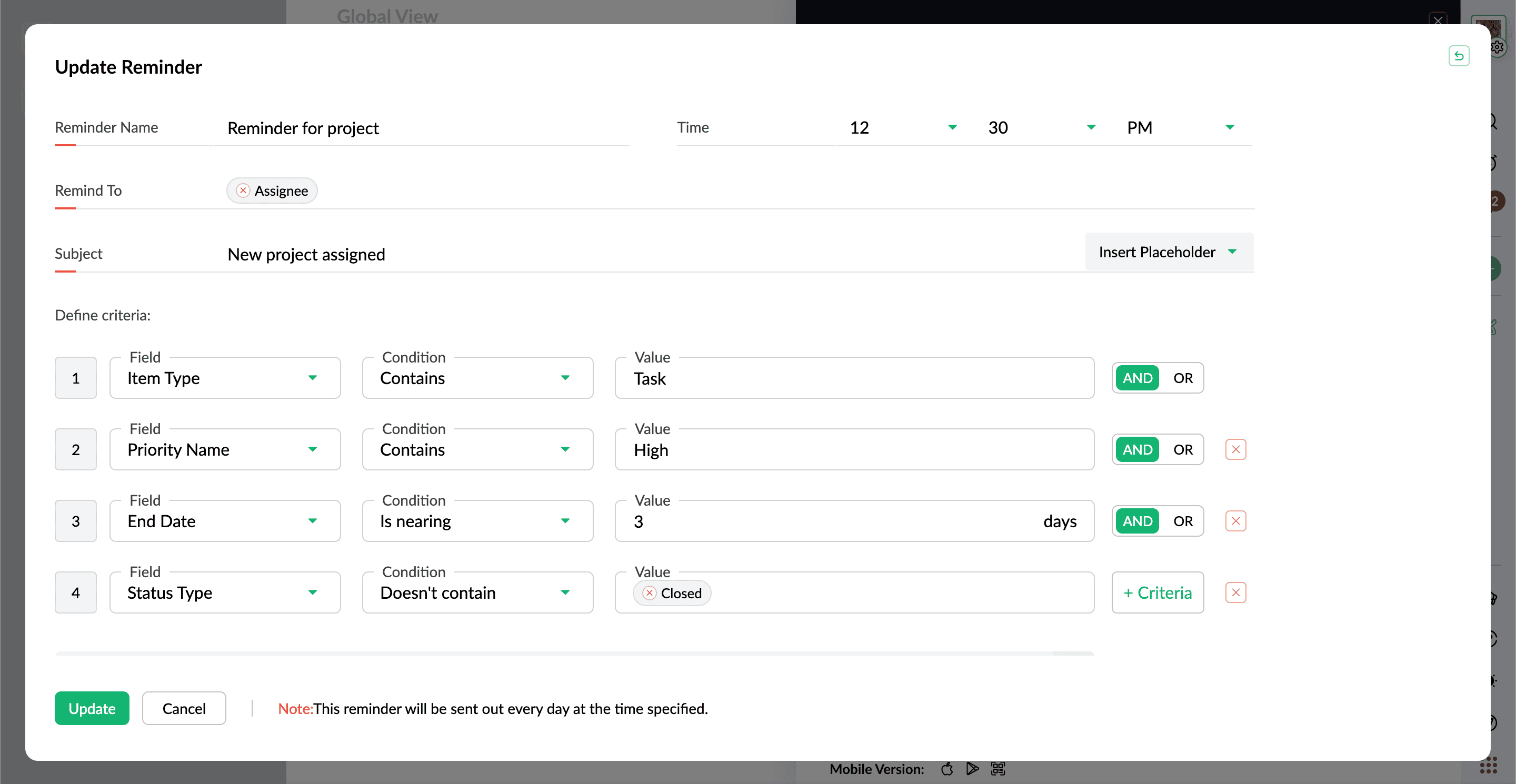Open the Doesn't contain condition dropdown
1516x784 pixels.
[477, 592]
